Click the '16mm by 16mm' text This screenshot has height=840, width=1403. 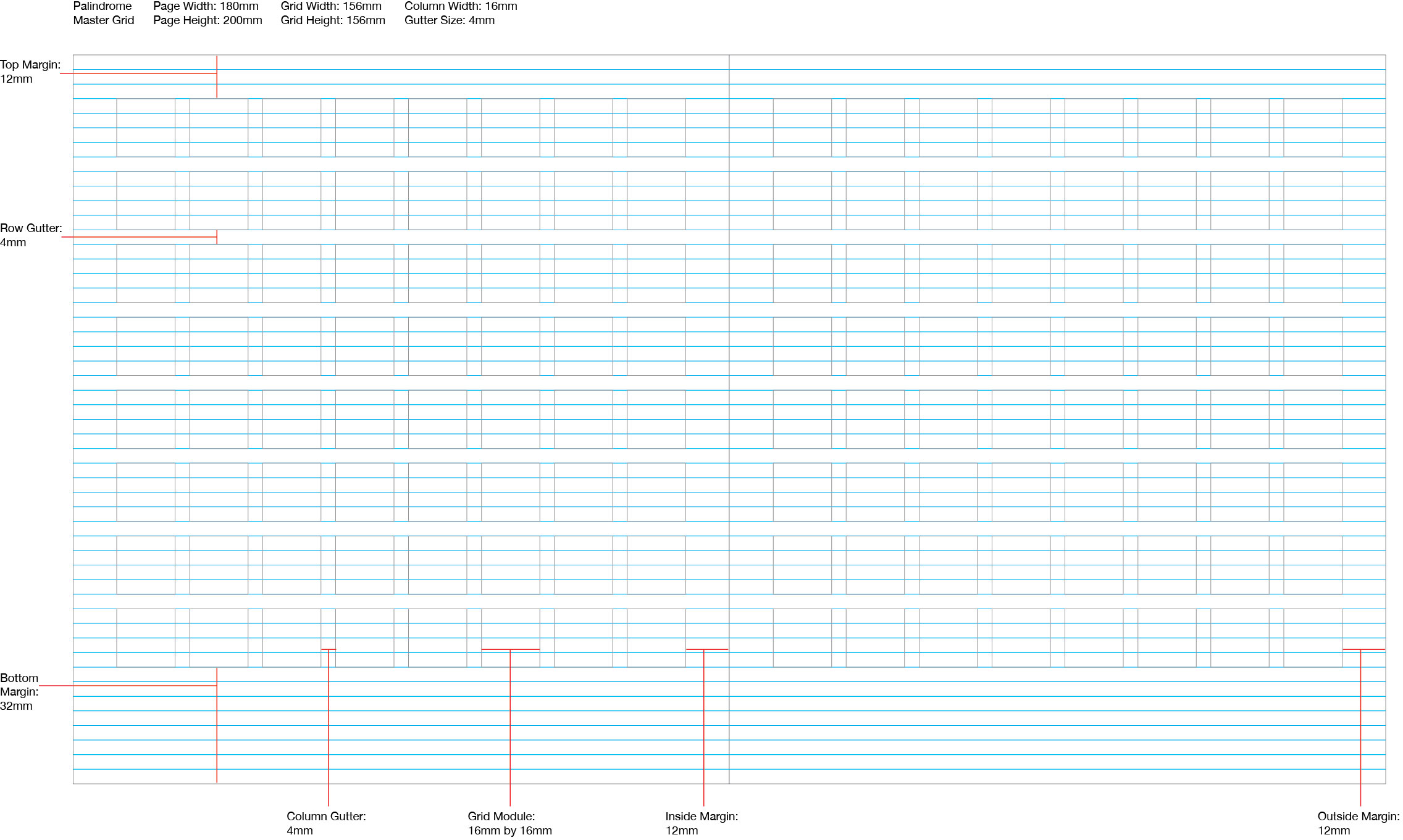tap(509, 831)
